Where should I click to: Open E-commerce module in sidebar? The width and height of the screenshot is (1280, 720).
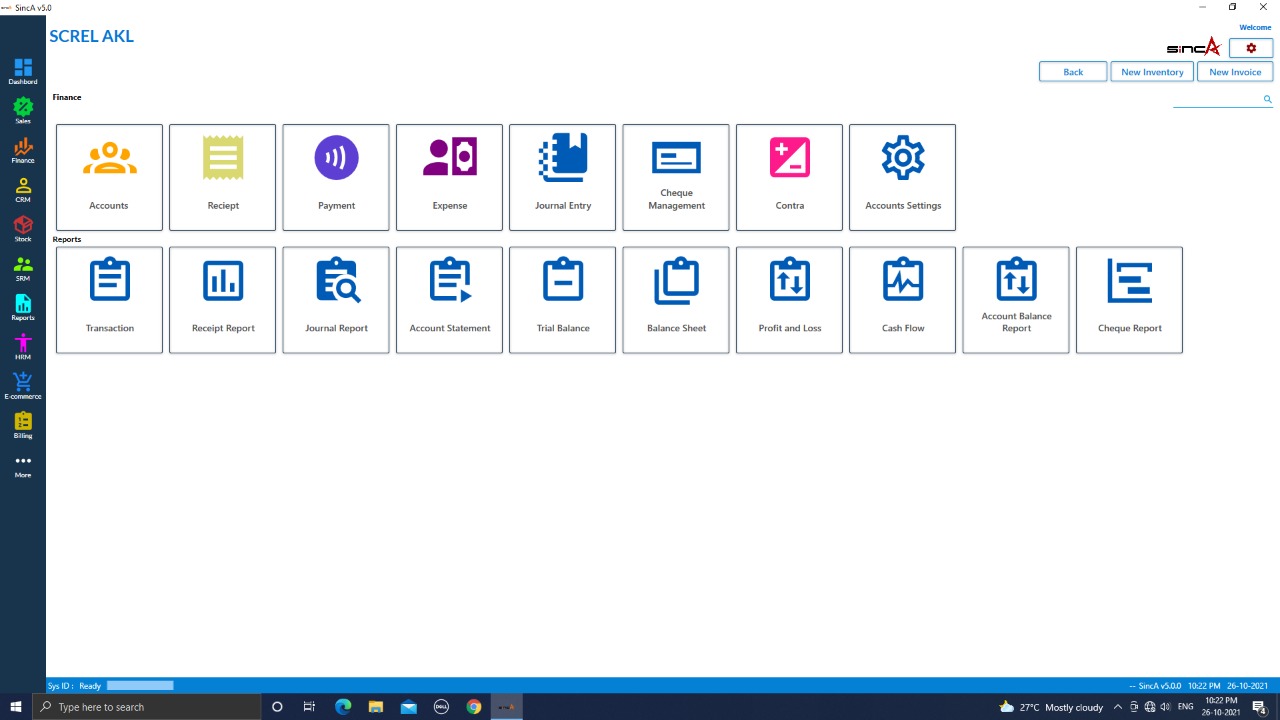click(23, 386)
